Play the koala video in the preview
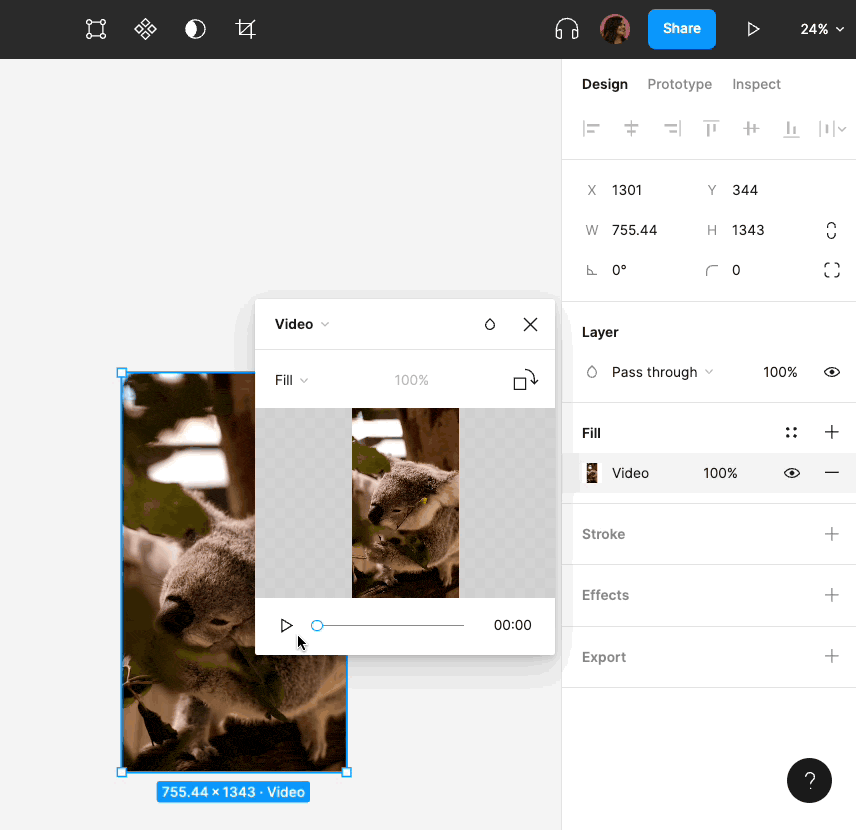 (287, 625)
